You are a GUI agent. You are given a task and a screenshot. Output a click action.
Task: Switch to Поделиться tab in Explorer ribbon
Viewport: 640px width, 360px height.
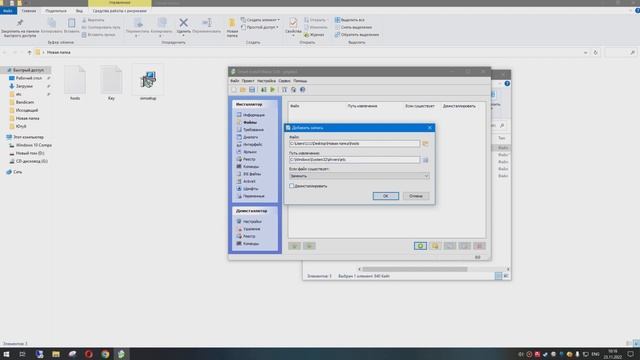(56, 11)
